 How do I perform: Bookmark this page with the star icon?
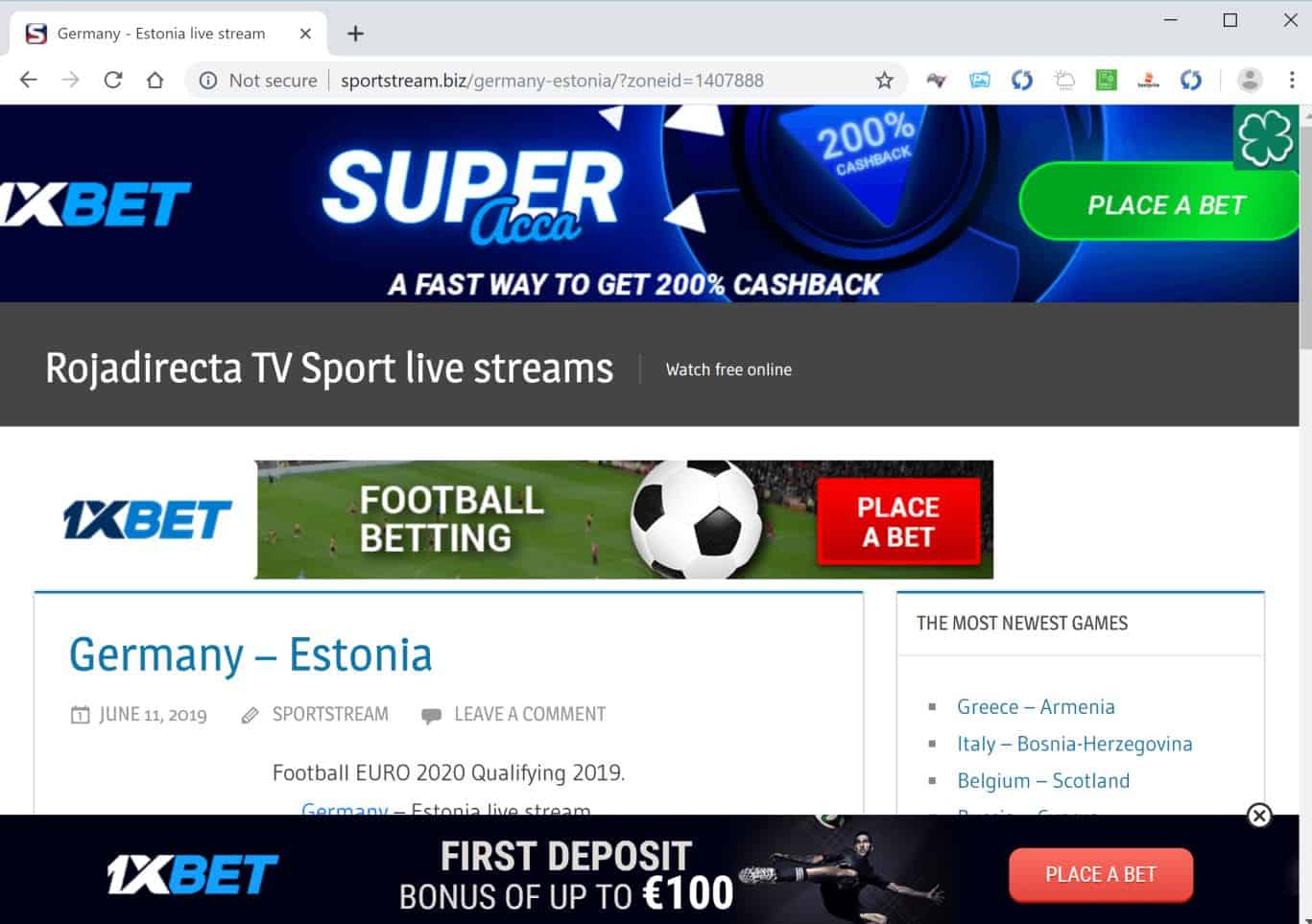point(884,81)
